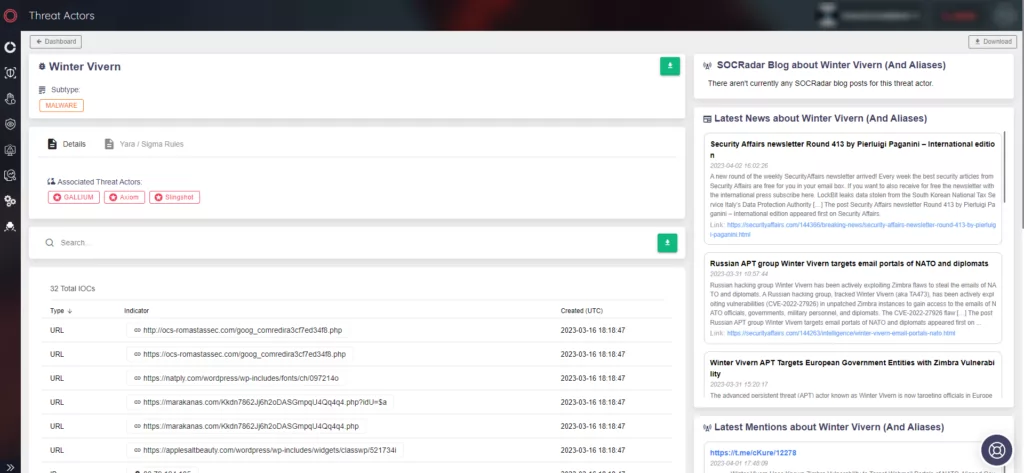Expand the sidebar with double-chevron icon

pos(10,466)
